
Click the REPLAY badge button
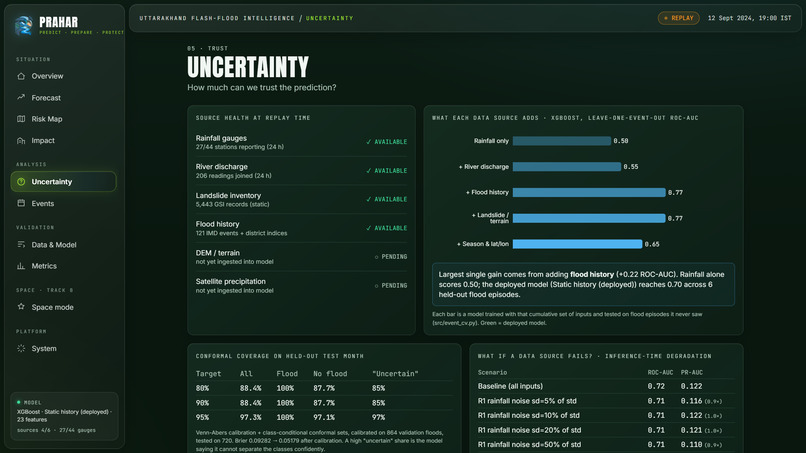point(679,18)
